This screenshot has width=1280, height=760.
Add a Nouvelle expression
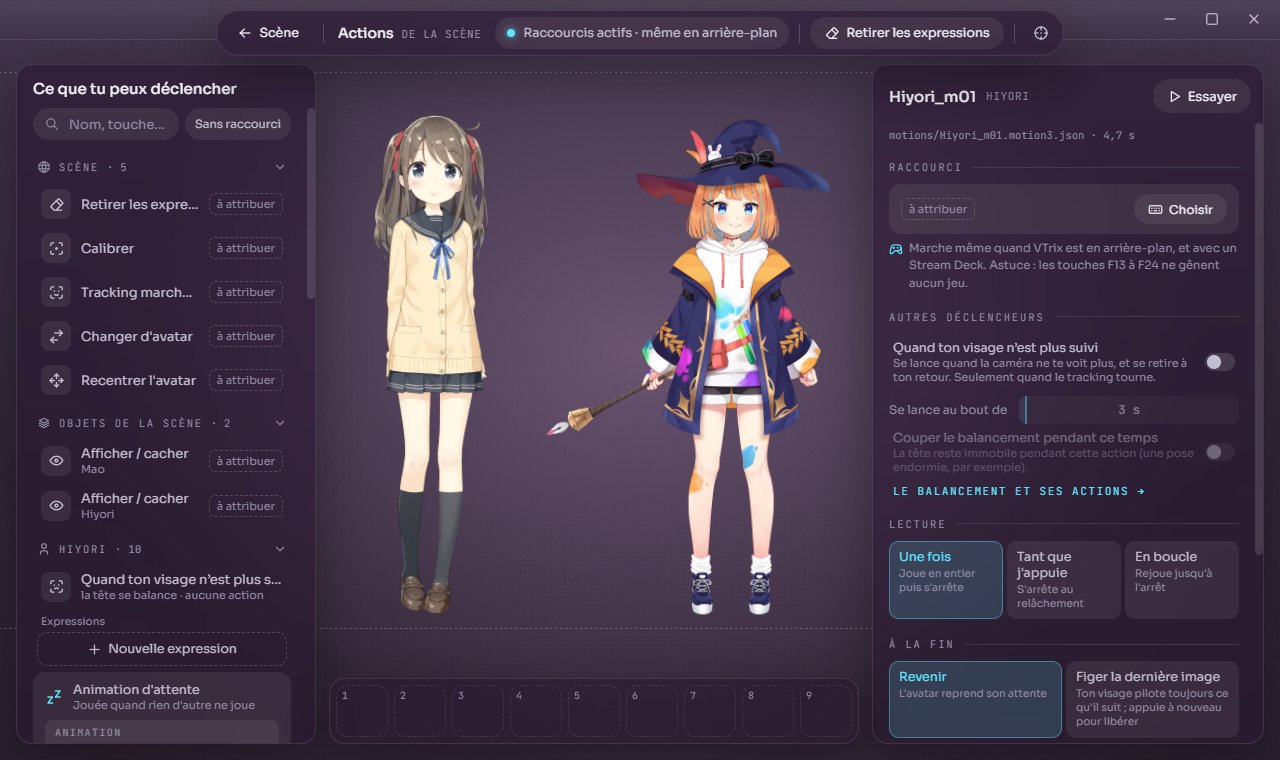(x=162, y=649)
